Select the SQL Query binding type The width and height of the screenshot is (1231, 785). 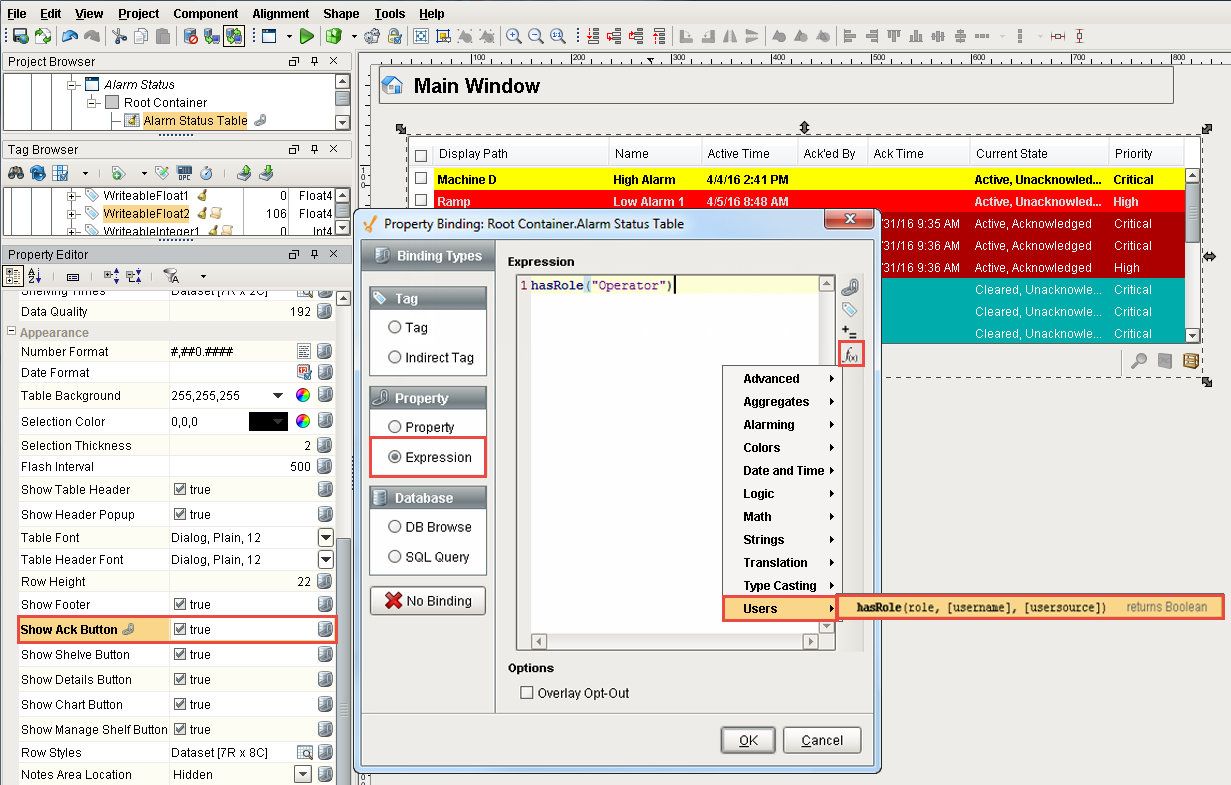point(396,557)
